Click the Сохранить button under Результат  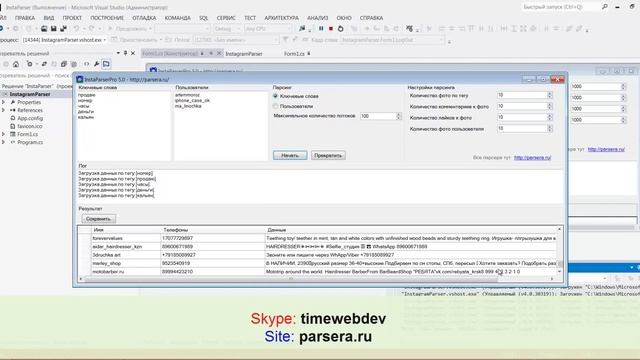[x=98, y=219]
